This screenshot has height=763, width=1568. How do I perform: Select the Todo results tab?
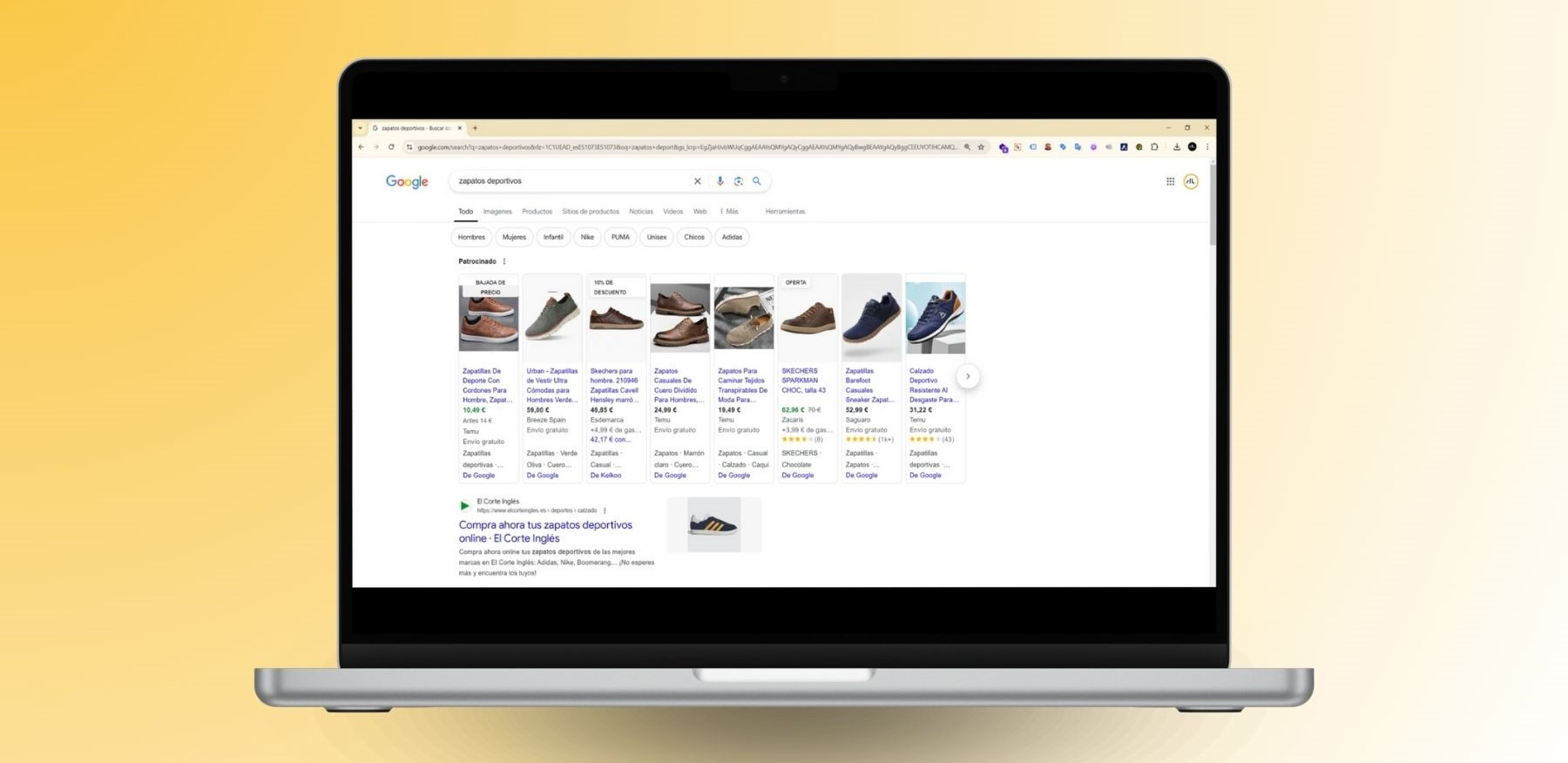click(466, 212)
